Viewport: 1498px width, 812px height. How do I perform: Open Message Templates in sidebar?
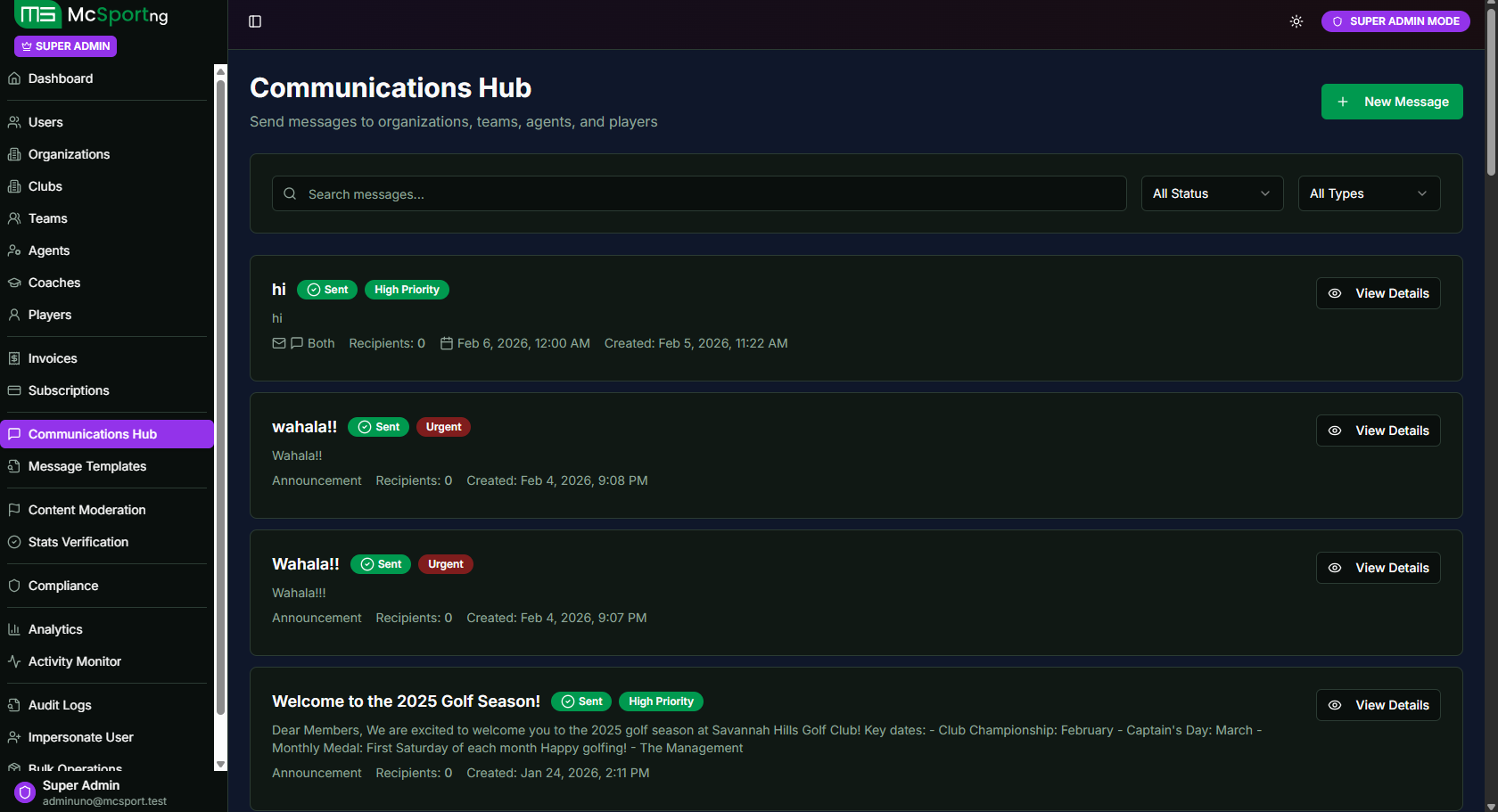click(87, 466)
